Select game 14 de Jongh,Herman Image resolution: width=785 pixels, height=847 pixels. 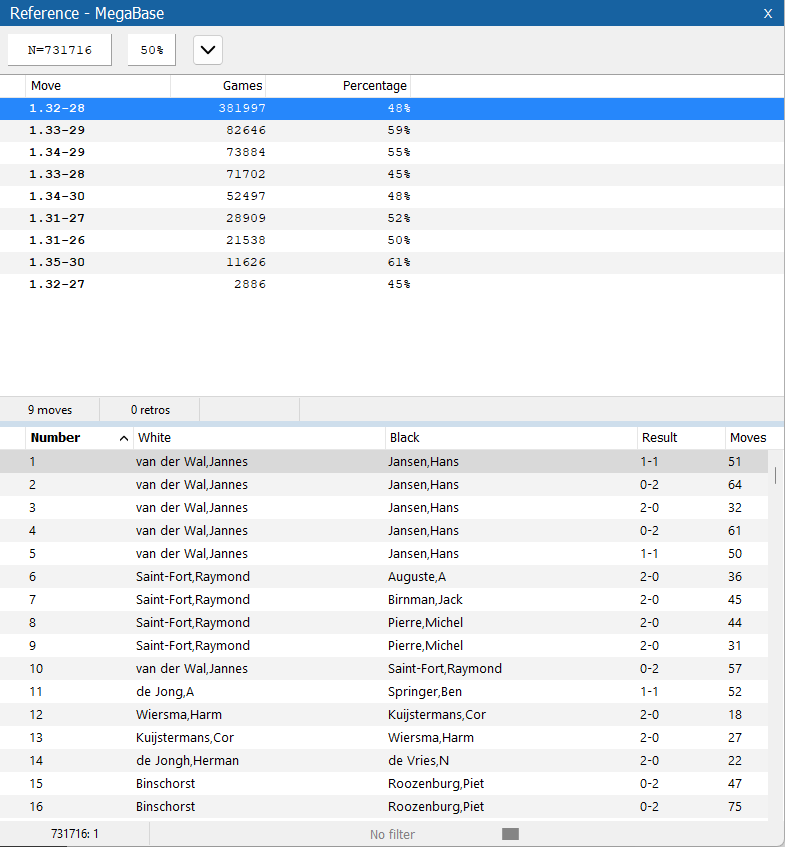[x=384, y=761]
